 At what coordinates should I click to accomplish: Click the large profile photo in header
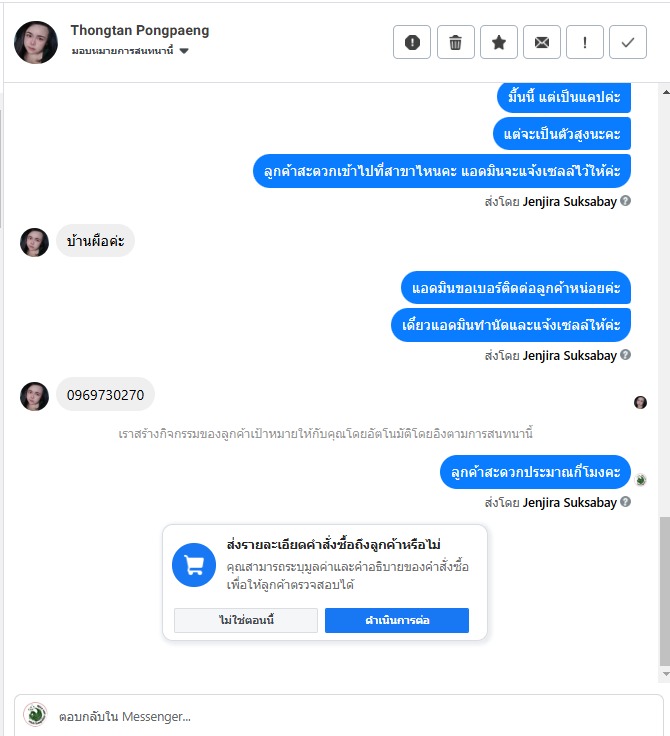[x=36, y=42]
